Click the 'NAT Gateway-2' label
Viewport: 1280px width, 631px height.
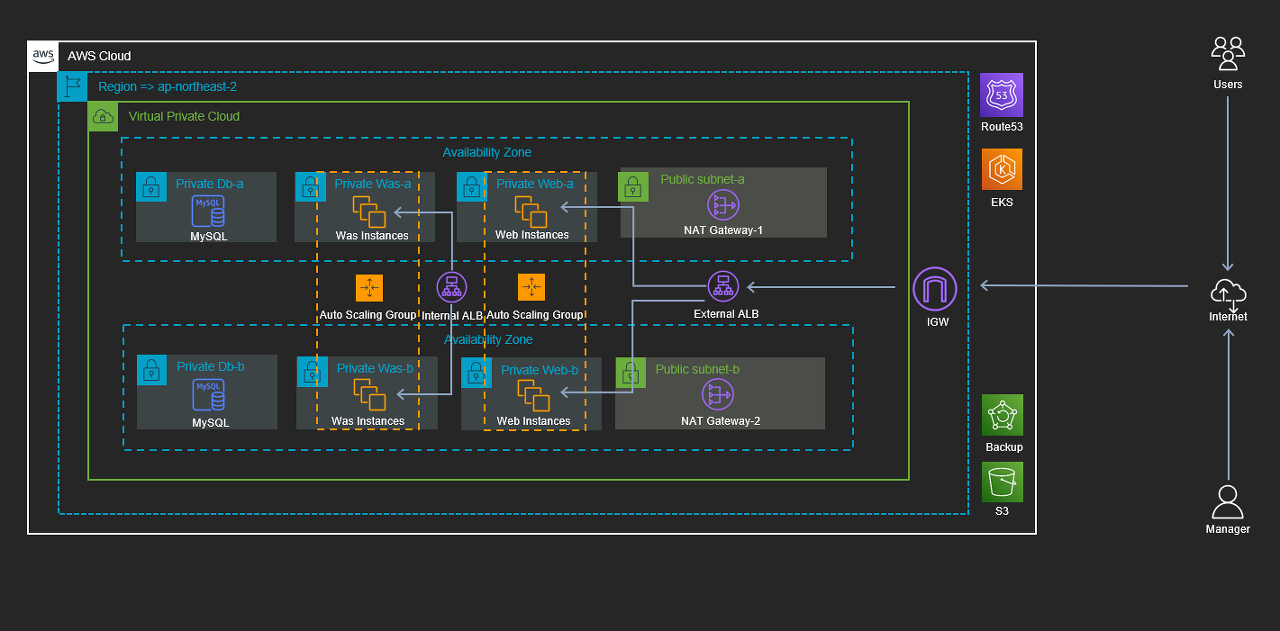point(721,421)
